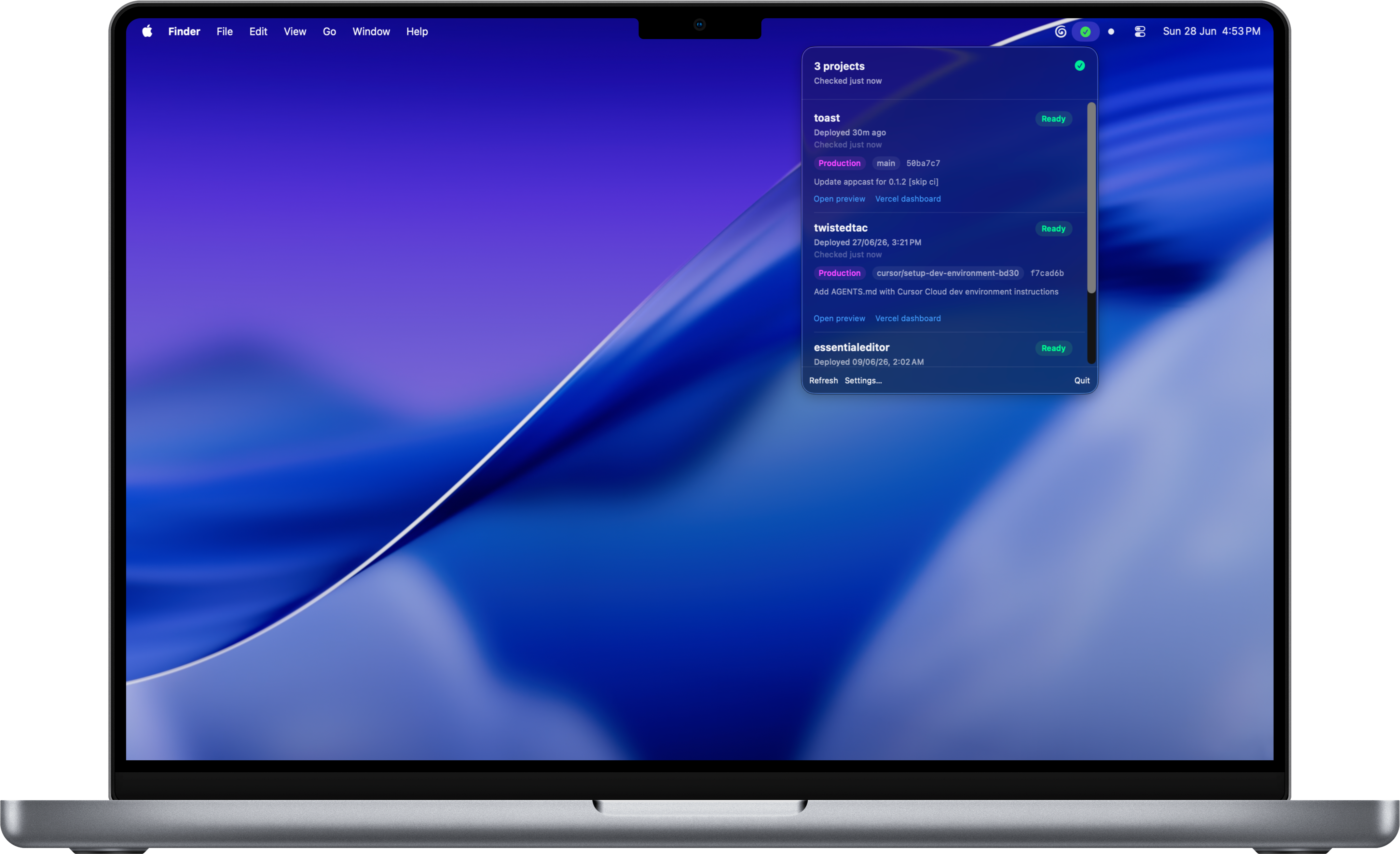
Task: Quit the deployment monitor app
Action: pos(1082,381)
